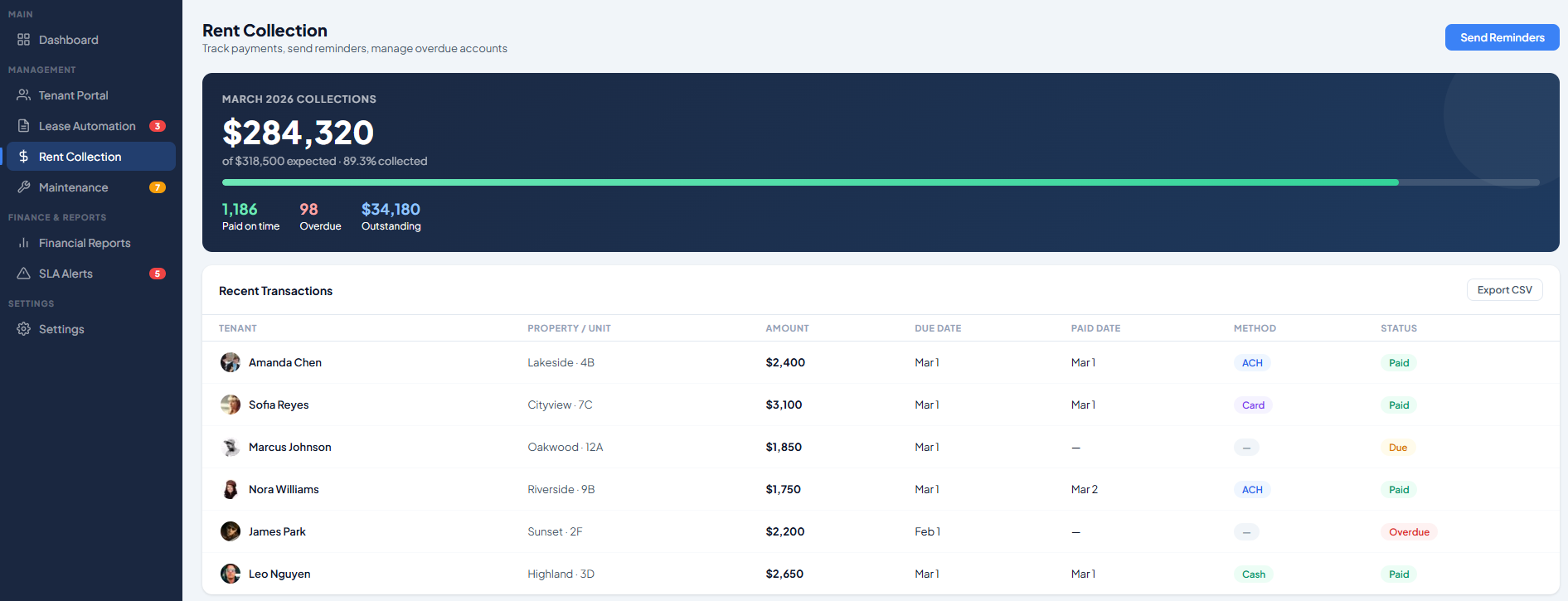1568x601 pixels.
Task: Click the $34,180 Outstanding stat
Action: pyautogui.click(x=391, y=216)
